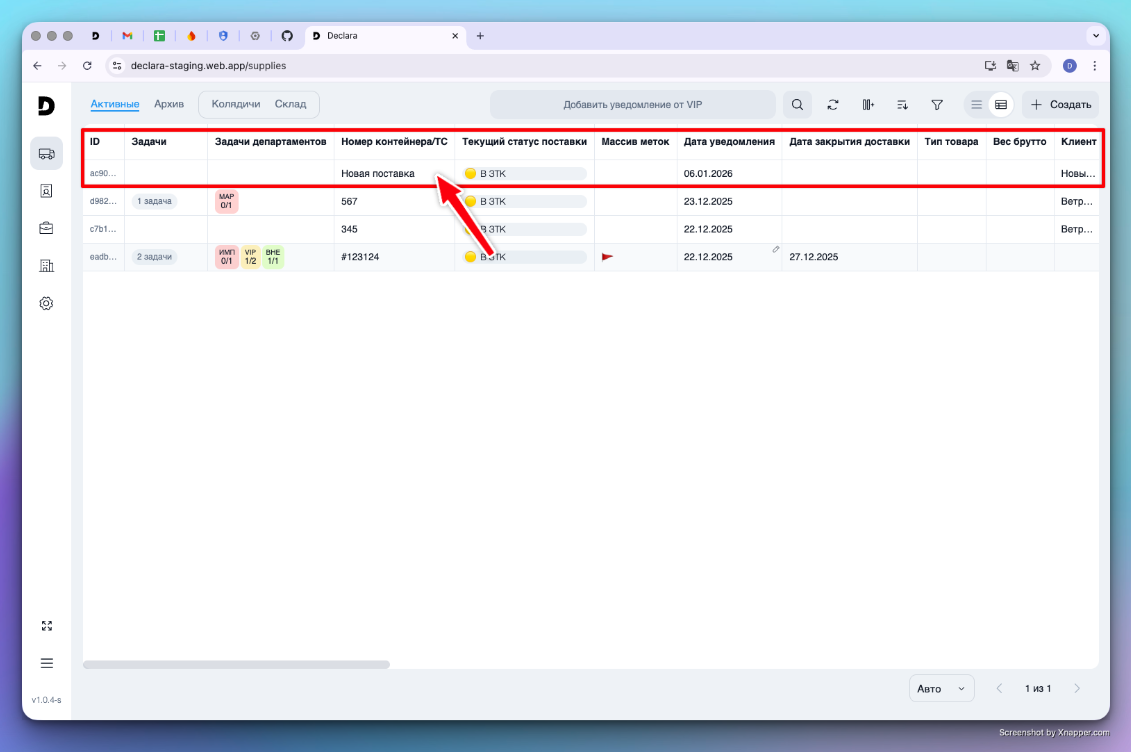1131x752 pixels.
Task: Open settings gear in sidebar
Action: click(x=46, y=304)
